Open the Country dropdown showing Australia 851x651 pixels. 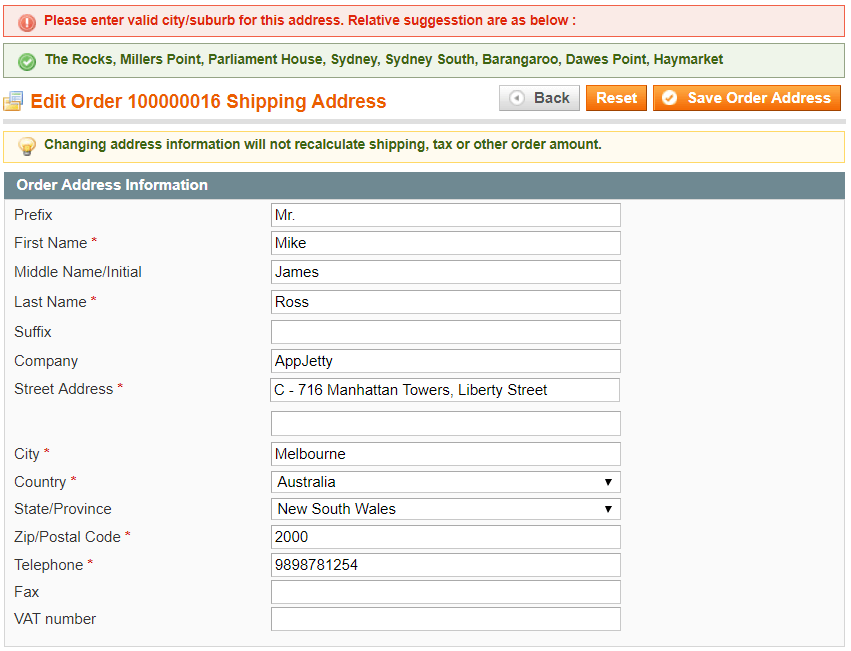pos(445,482)
